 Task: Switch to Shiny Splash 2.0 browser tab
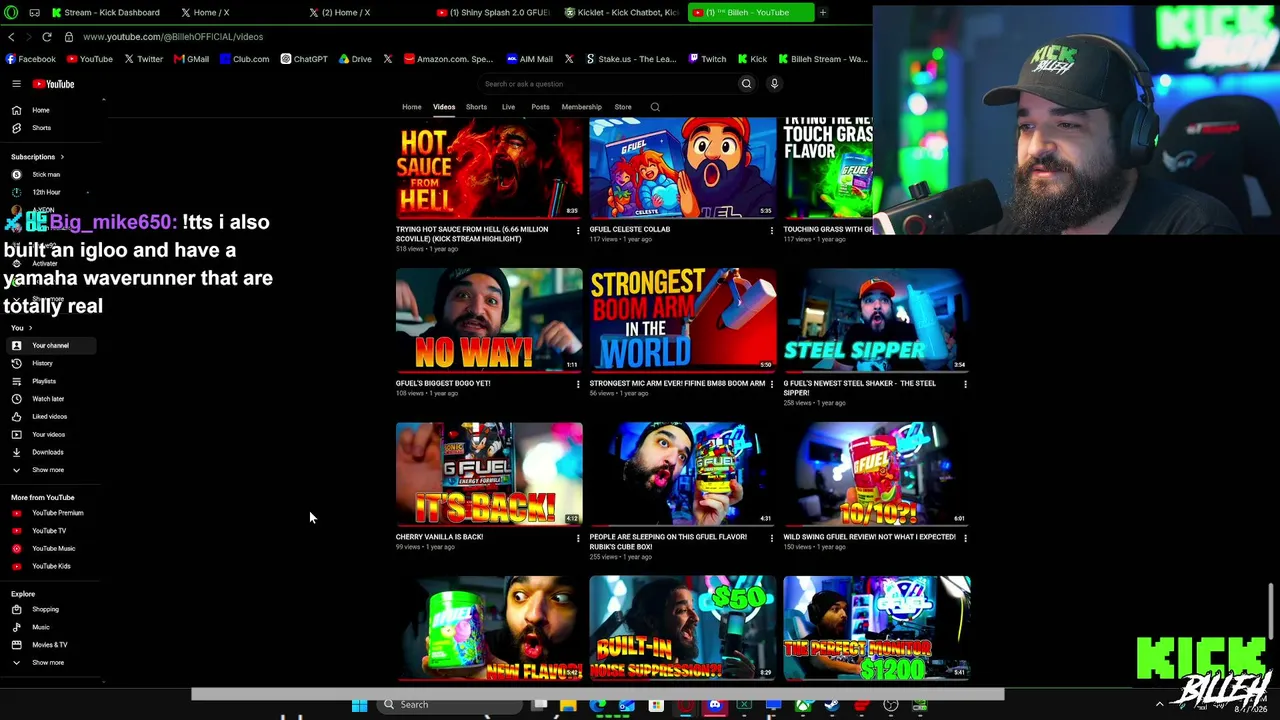tap(493, 13)
